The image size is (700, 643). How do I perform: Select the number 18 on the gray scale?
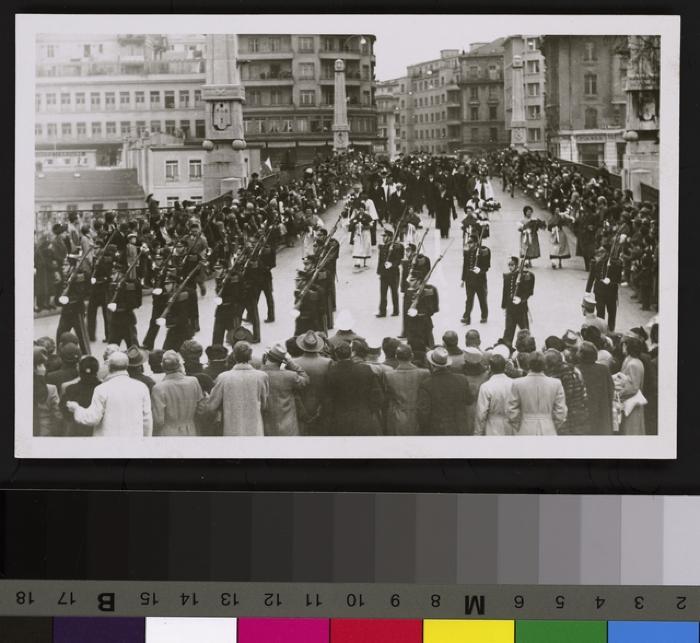(24, 599)
